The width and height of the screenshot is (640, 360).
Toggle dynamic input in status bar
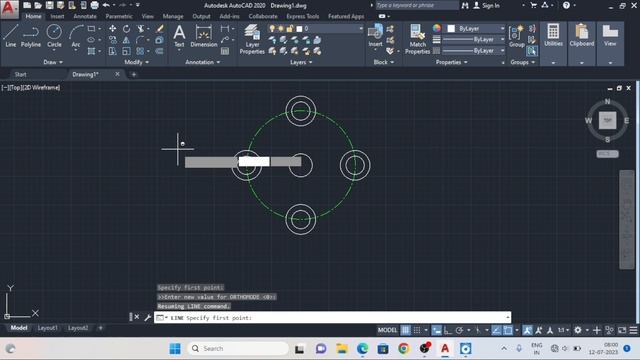pos(436,330)
